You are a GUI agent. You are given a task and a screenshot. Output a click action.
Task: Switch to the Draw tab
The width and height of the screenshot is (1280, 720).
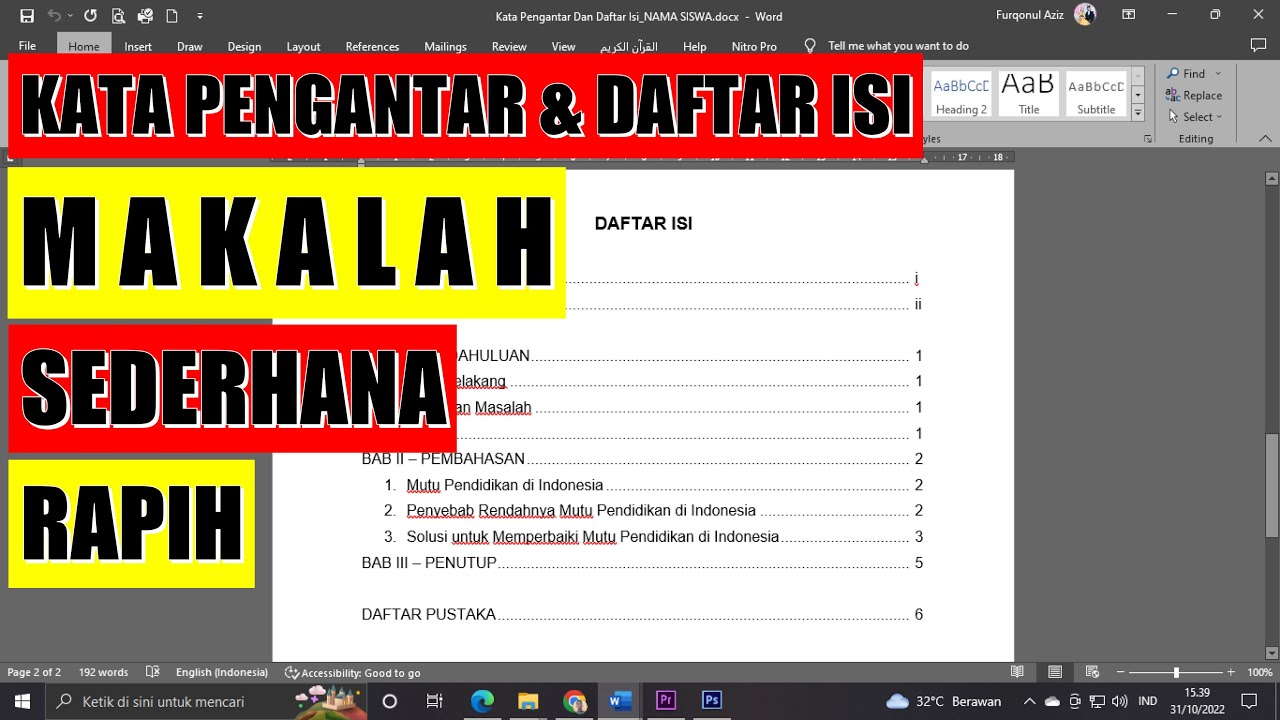click(x=190, y=46)
